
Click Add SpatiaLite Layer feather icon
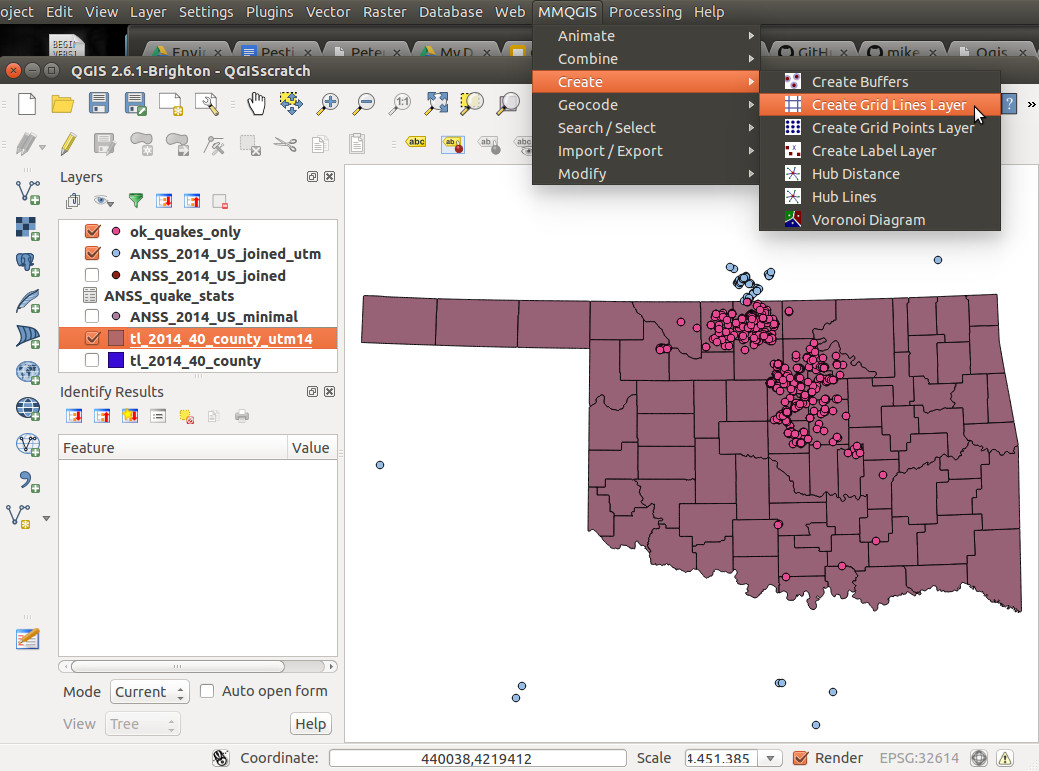tap(28, 300)
